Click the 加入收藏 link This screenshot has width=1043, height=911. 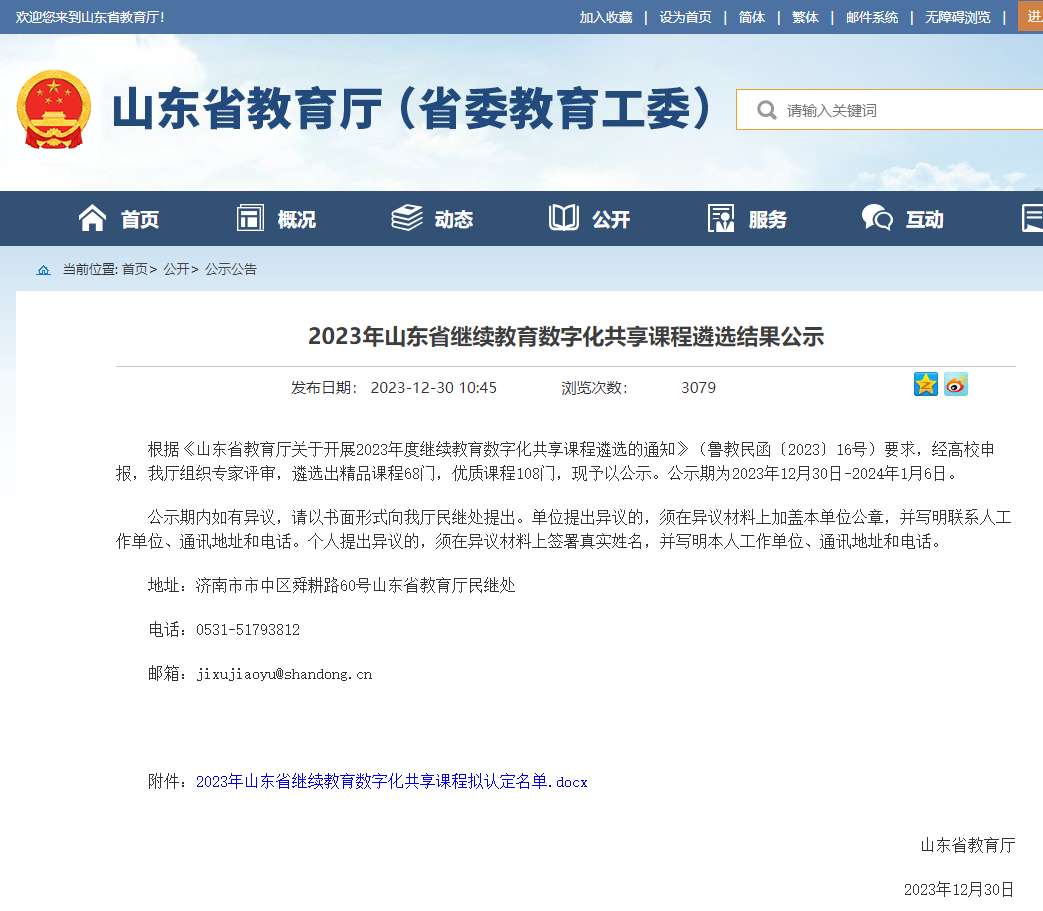(x=606, y=17)
